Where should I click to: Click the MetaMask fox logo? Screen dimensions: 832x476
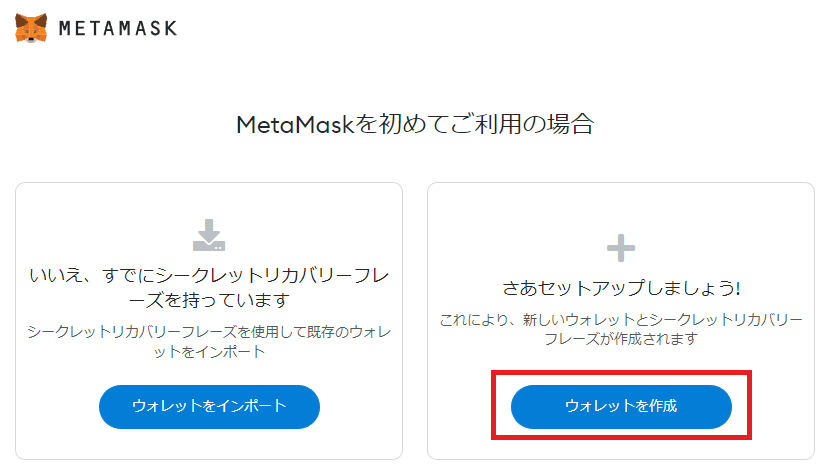(x=31, y=28)
